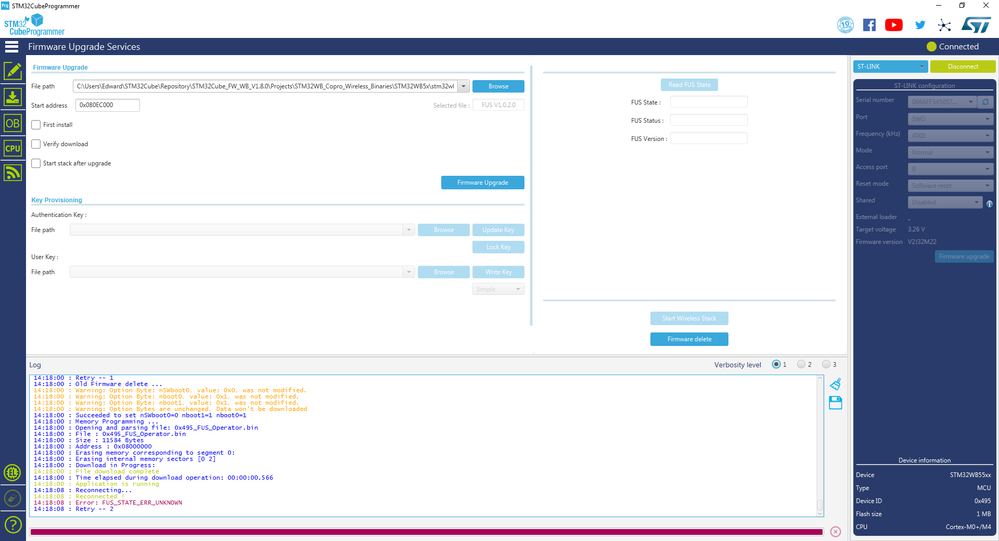Enable First install checkbox
The height and width of the screenshot is (541, 999).
36,125
